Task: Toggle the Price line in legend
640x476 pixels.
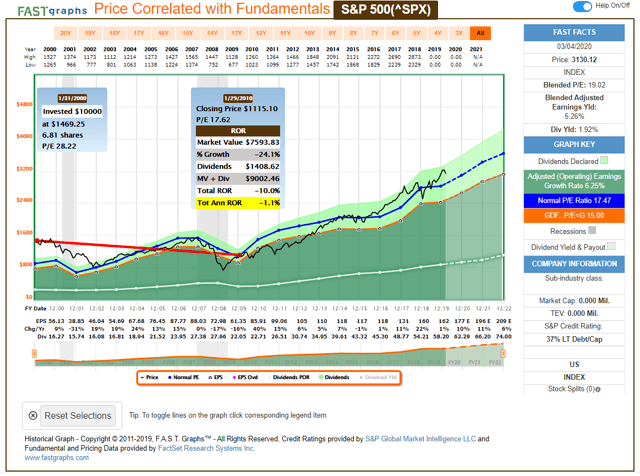Action: 150,378
